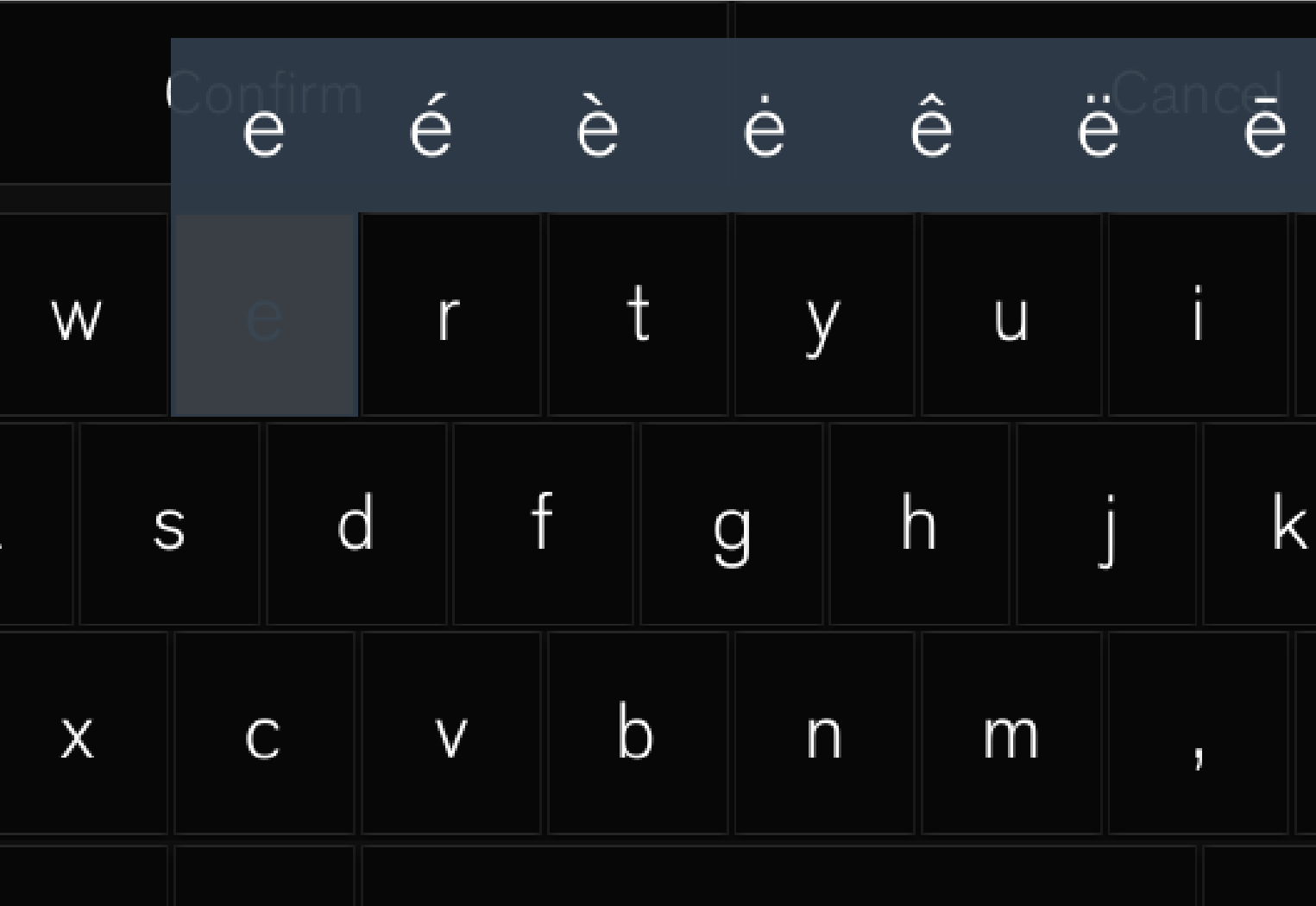Tap the g key
The width and height of the screenshot is (1316, 906).
[731, 524]
